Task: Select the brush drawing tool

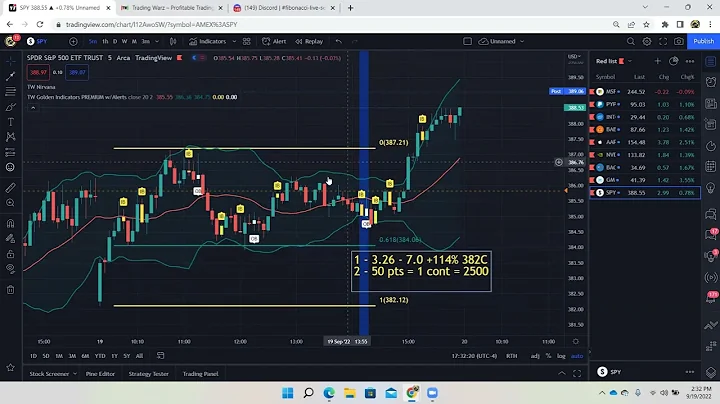Action: (x=11, y=107)
